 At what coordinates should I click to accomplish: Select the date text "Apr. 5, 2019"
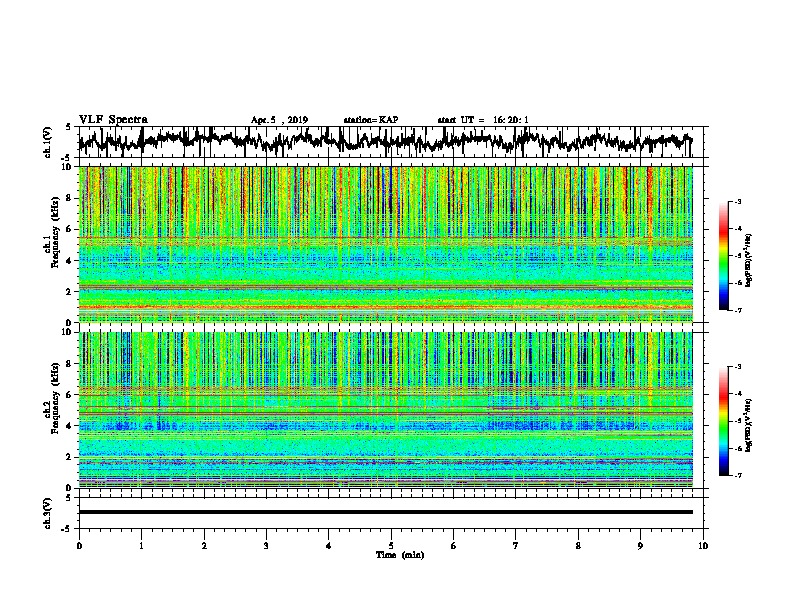tap(279, 120)
